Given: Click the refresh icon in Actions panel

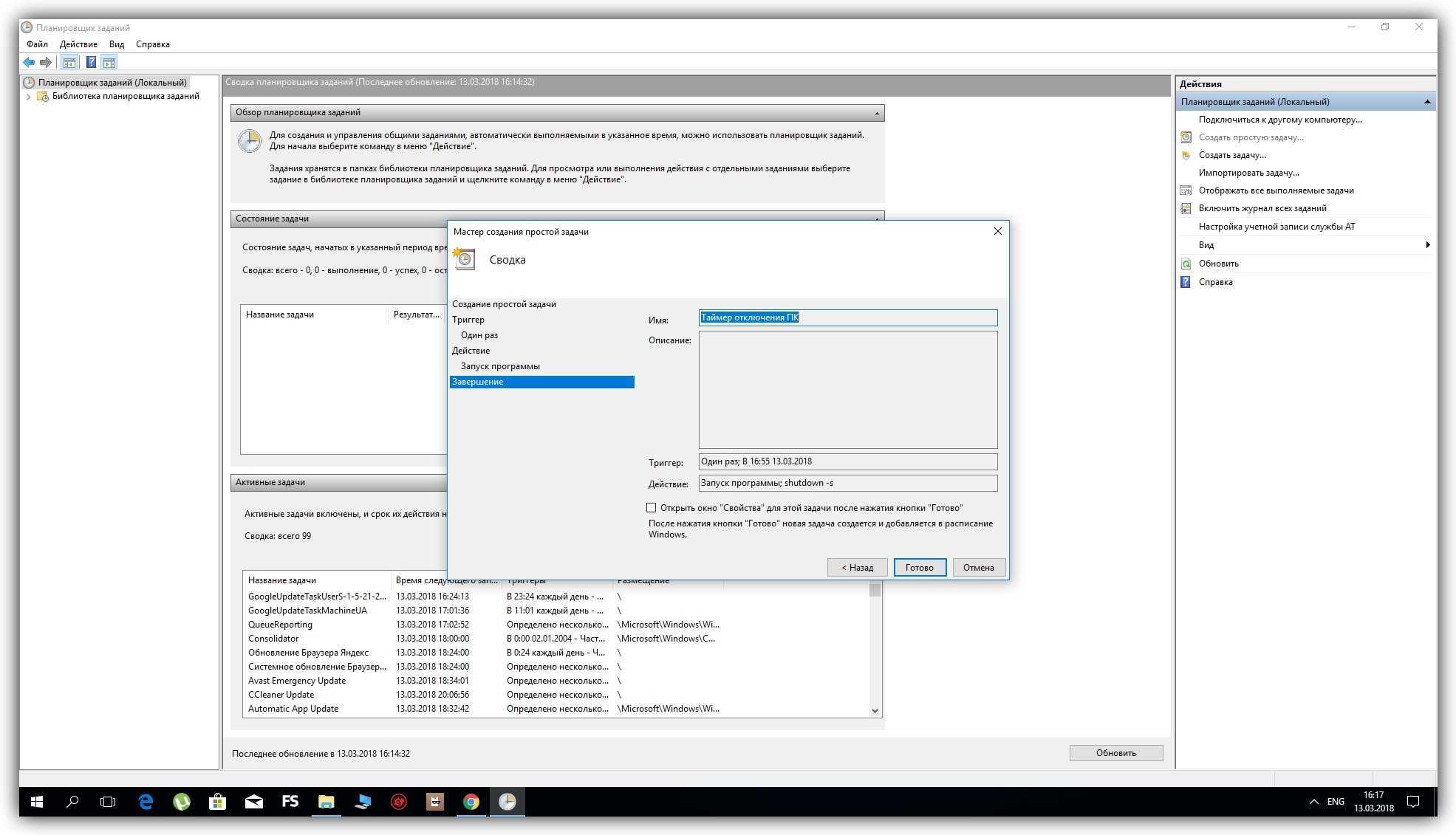Looking at the screenshot, I should (1186, 264).
